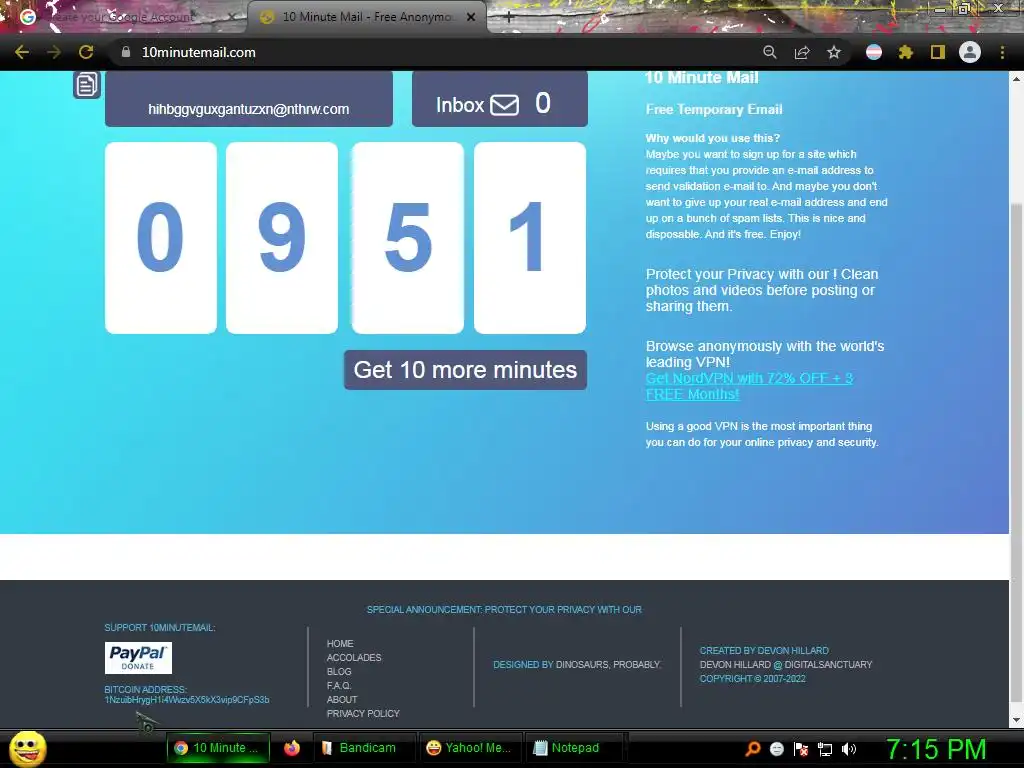
Task: Click the action center flag tray icon
Action: pos(801,749)
